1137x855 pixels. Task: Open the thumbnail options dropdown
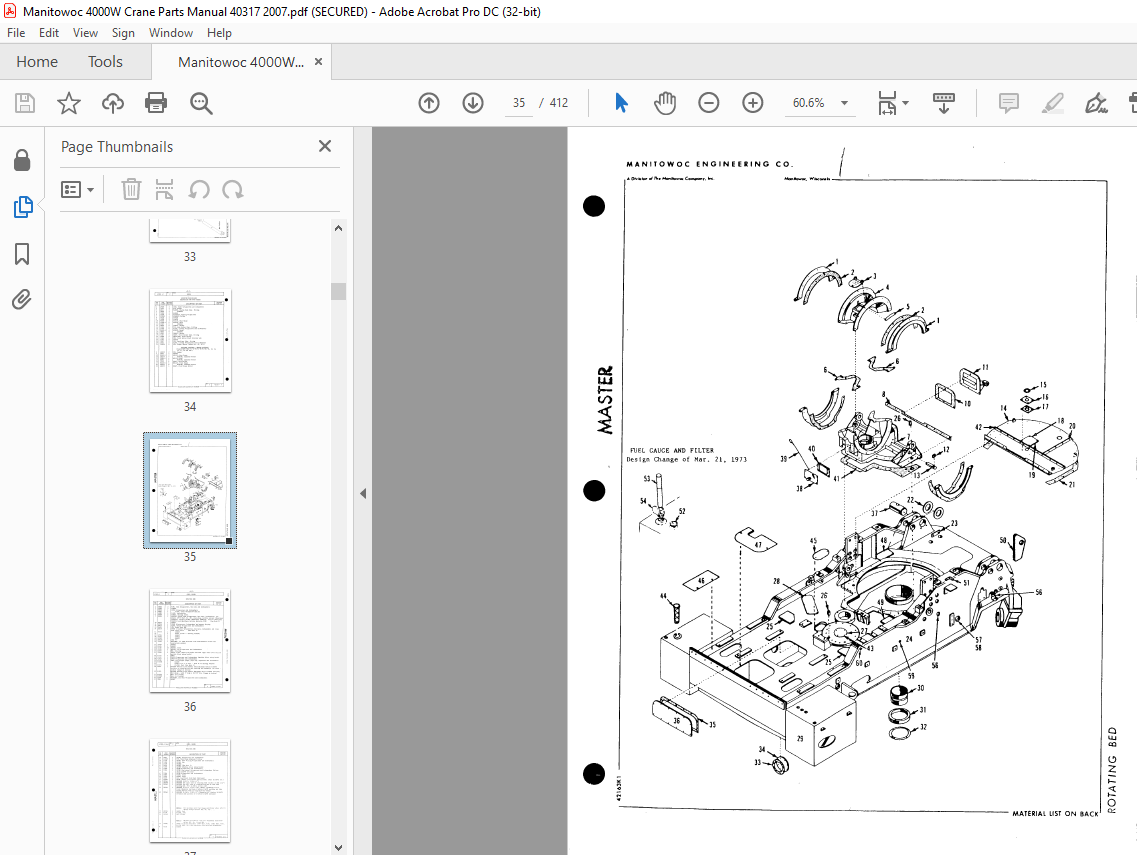tap(78, 189)
